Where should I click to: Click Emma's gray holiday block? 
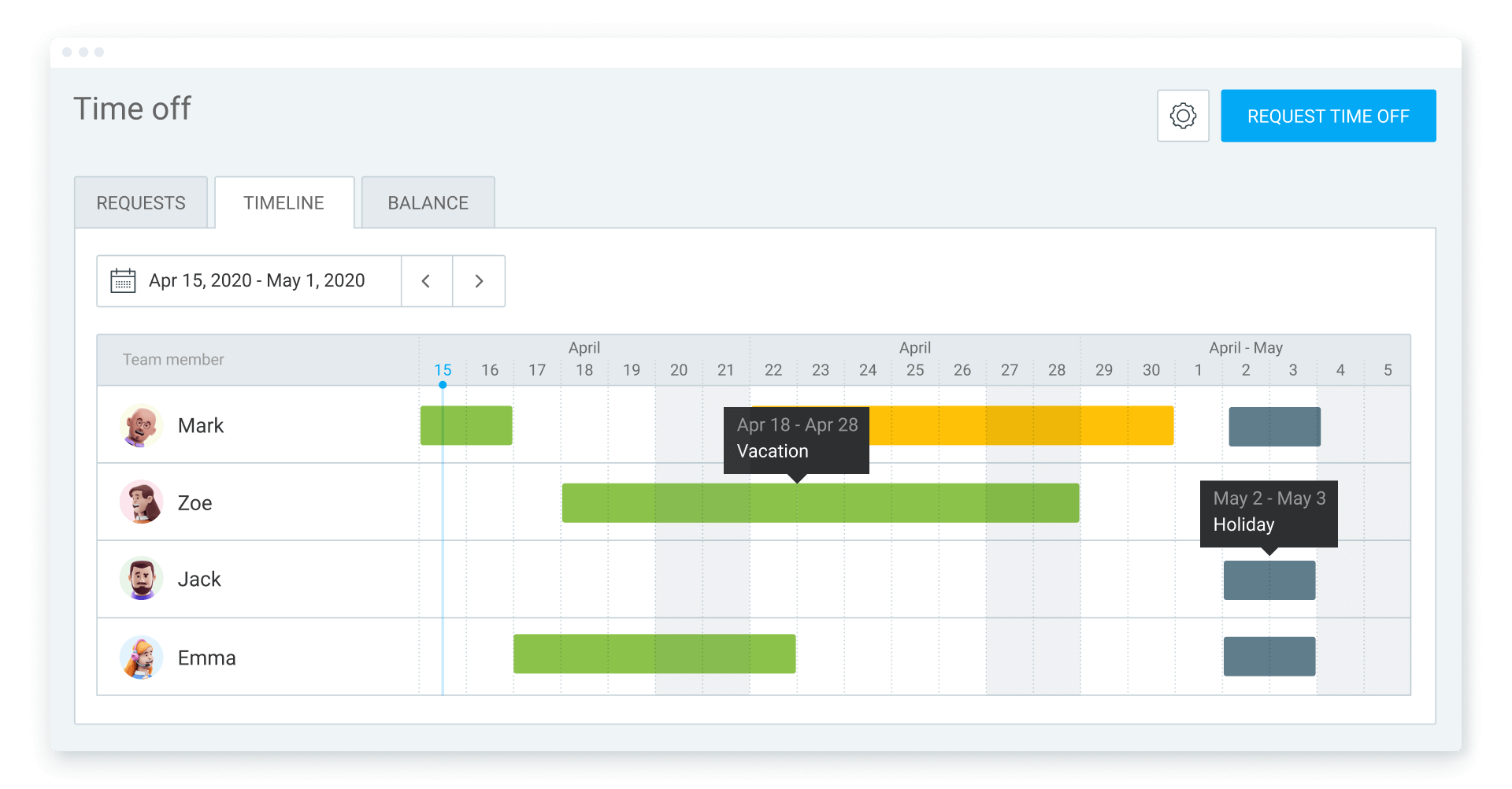pyautogui.click(x=1269, y=657)
